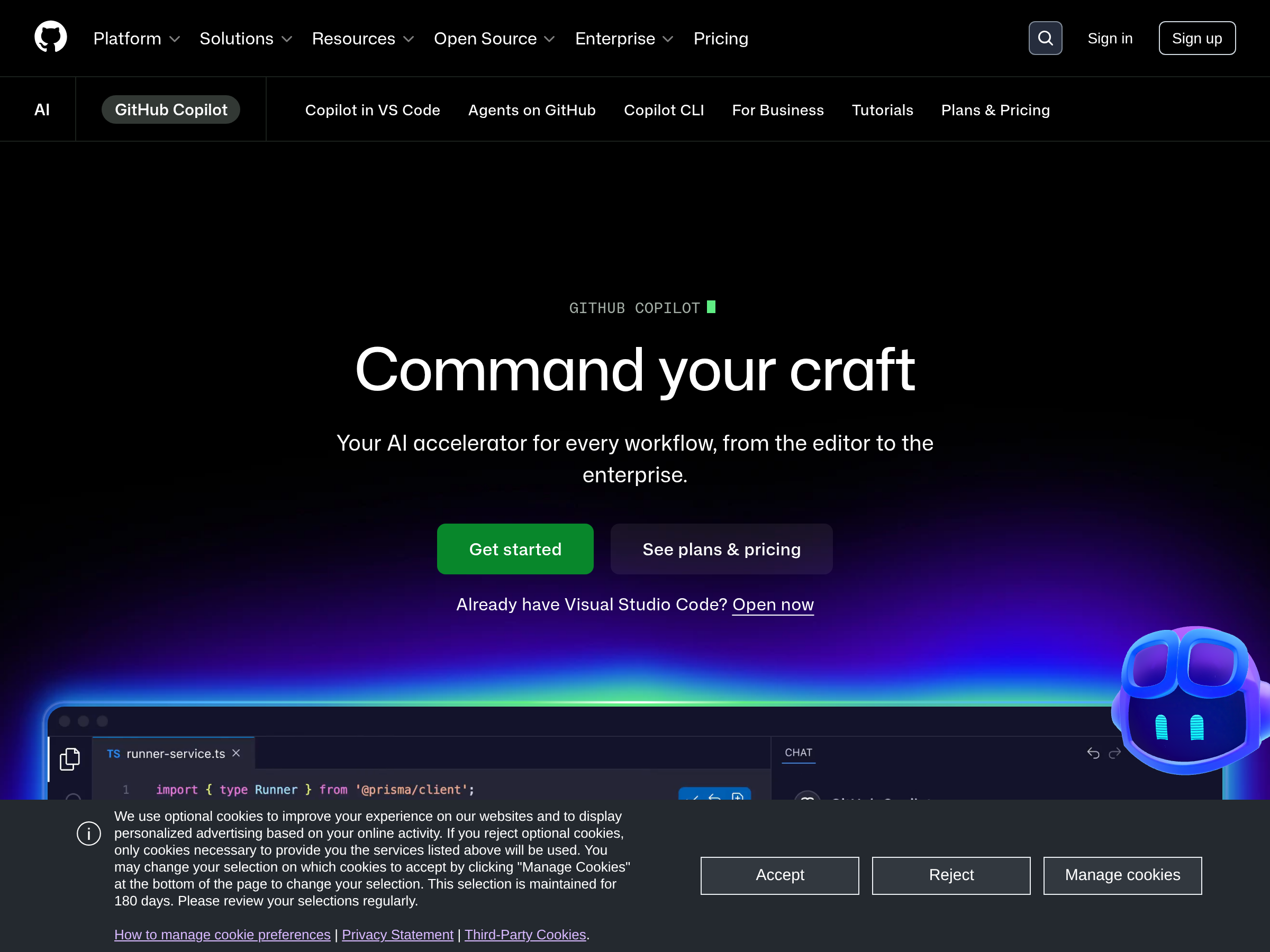Click the Copilot robot mascot
Viewport: 1270px width, 952px height.
pos(1191,700)
